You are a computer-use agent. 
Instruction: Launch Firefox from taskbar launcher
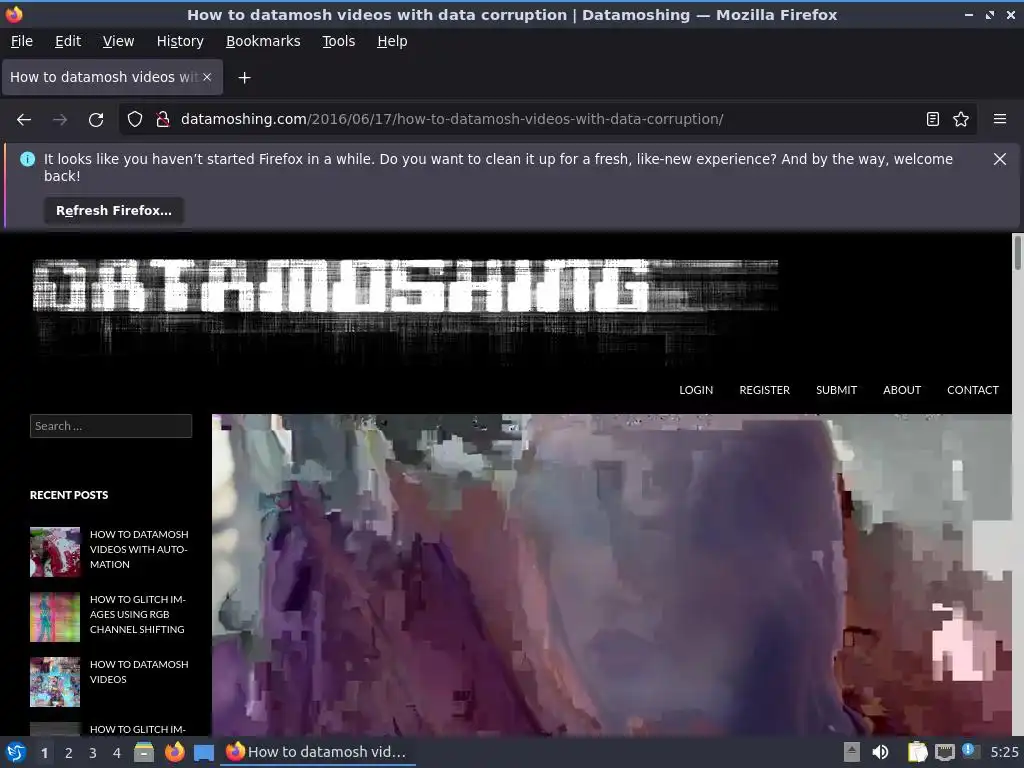point(174,752)
